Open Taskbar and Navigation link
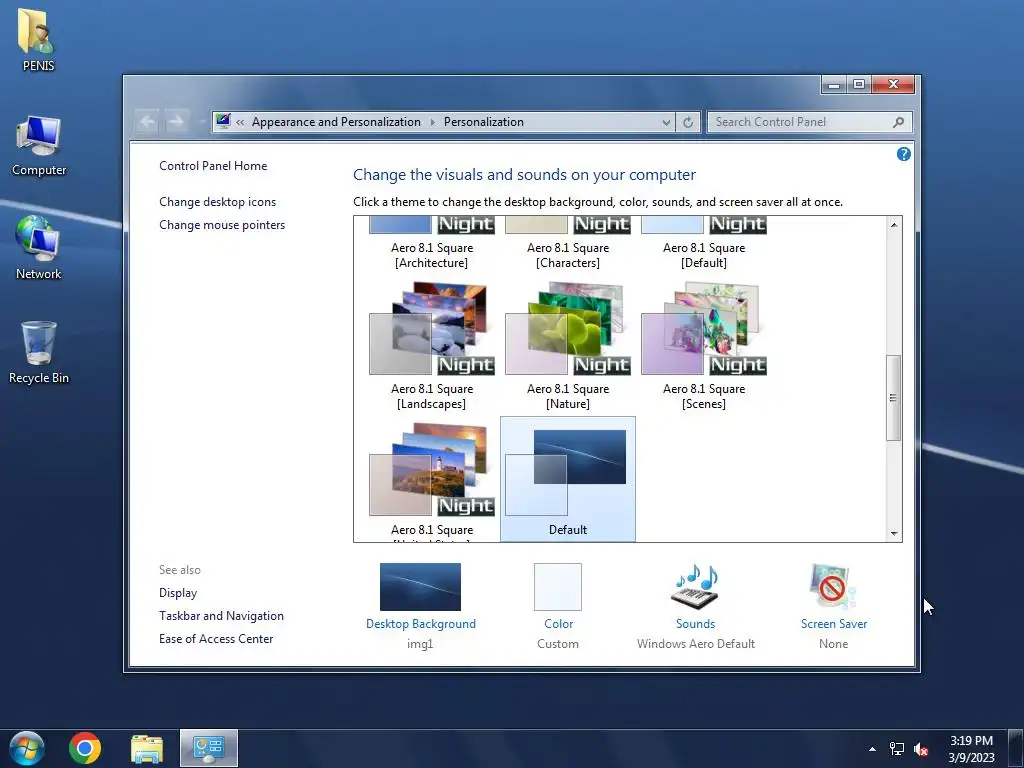Image resolution: width=1024 pixels, height=768 pixels. 221,616
